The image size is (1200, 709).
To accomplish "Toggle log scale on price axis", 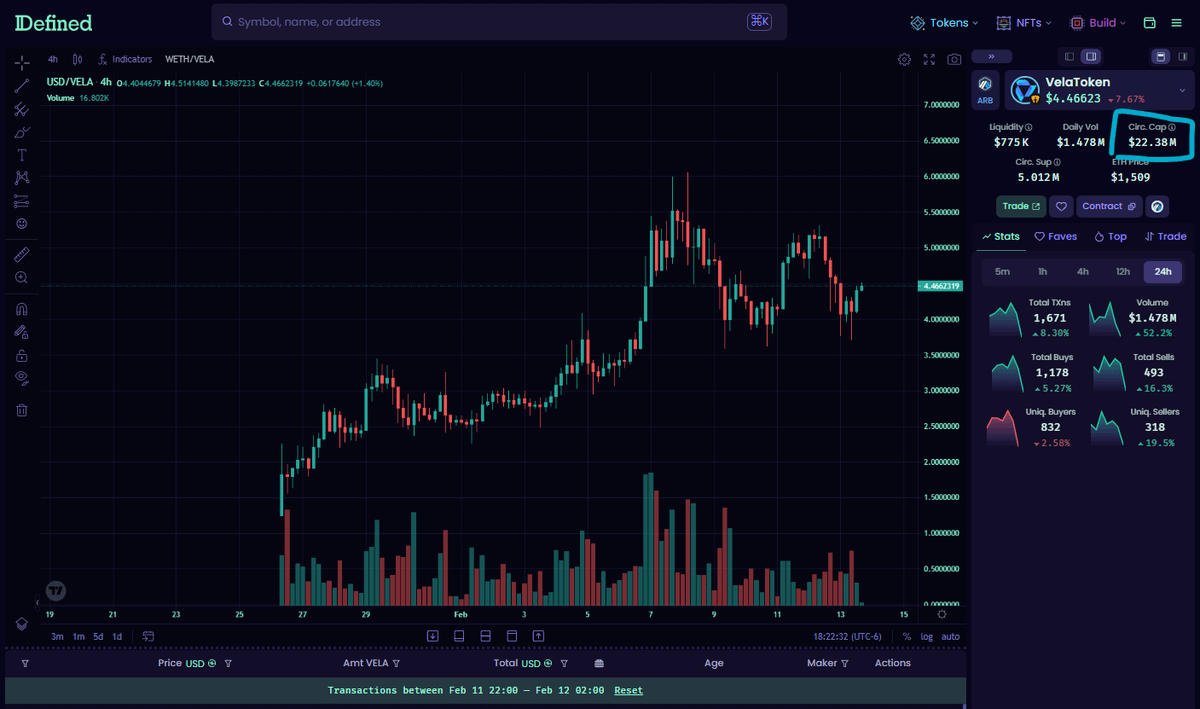I will tap(927, 637).
